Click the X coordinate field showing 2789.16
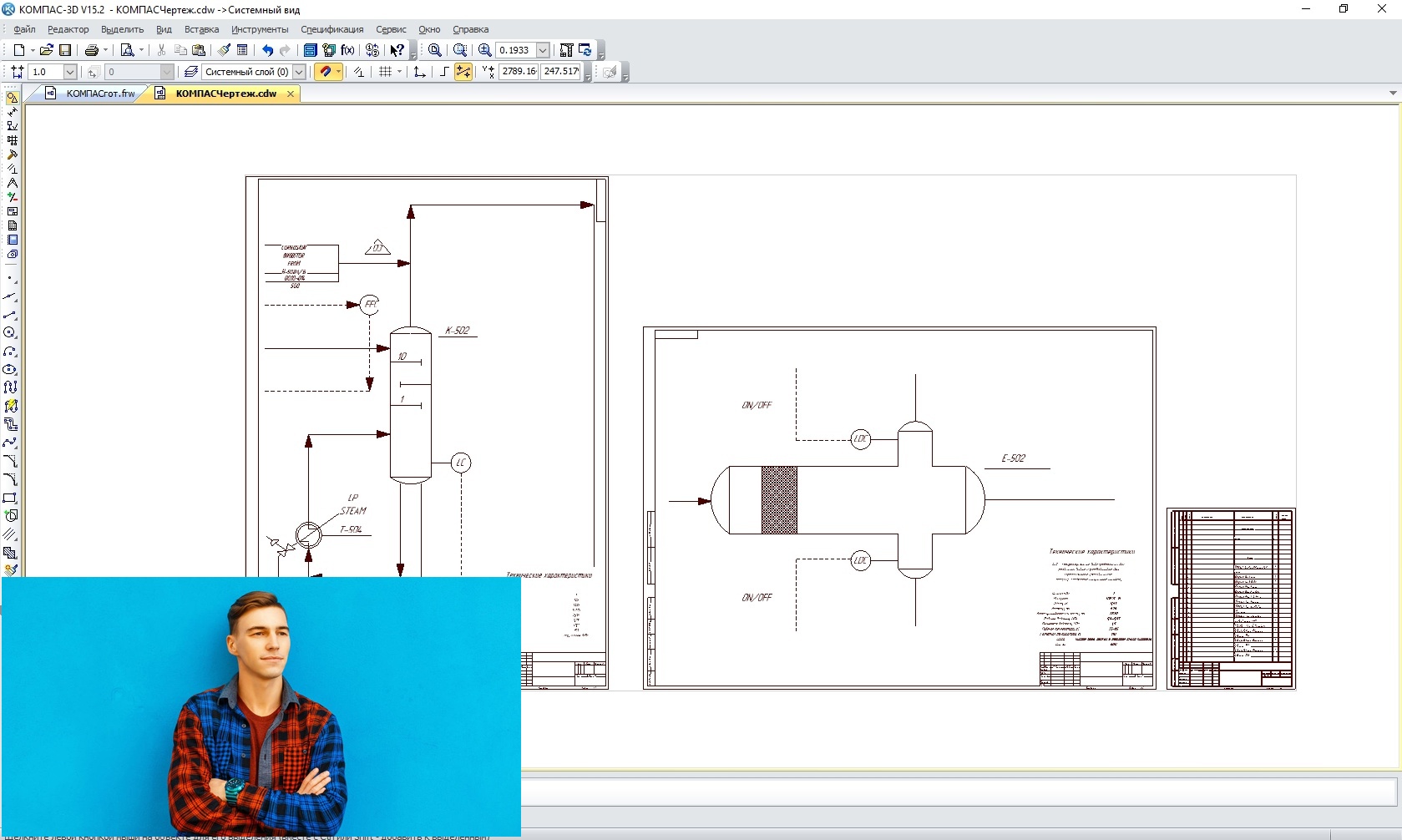Image resolution: width=1402 pixels, height=840 pixels. [x=519, y=72]
